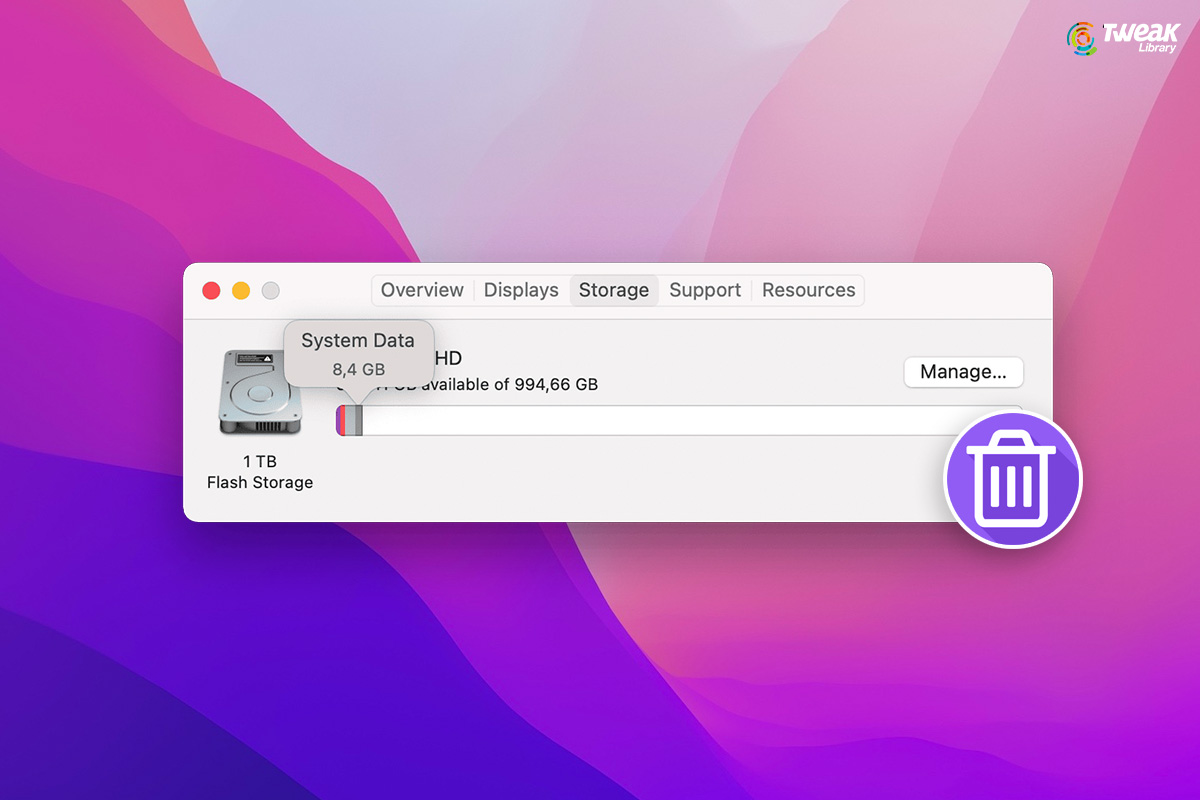Viewport: 1200px width, 800px height.
Task: Click the gray segment of the storage bar
Action: (x=352, y=420)
